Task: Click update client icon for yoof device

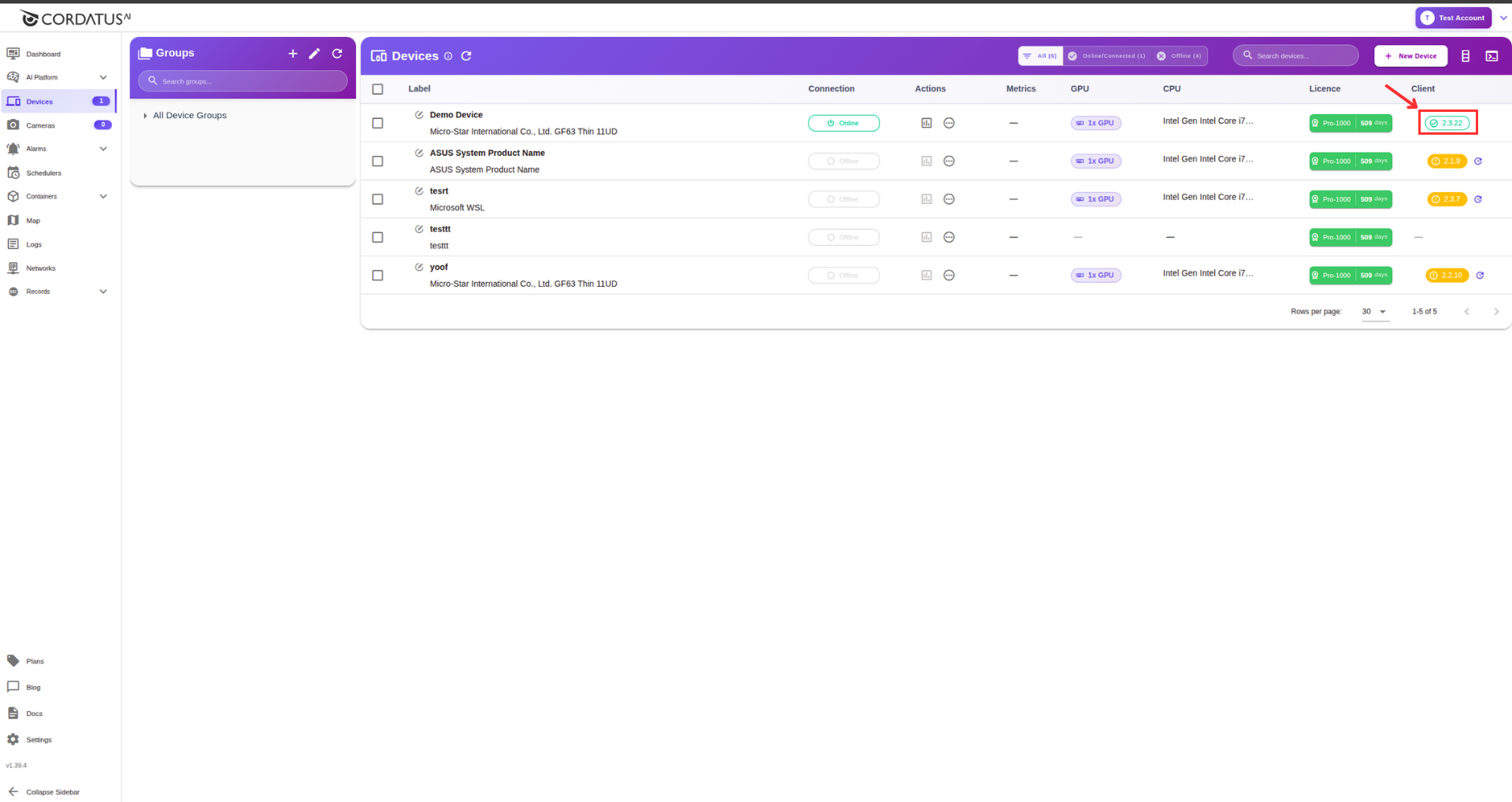Action: [1480, 276]
